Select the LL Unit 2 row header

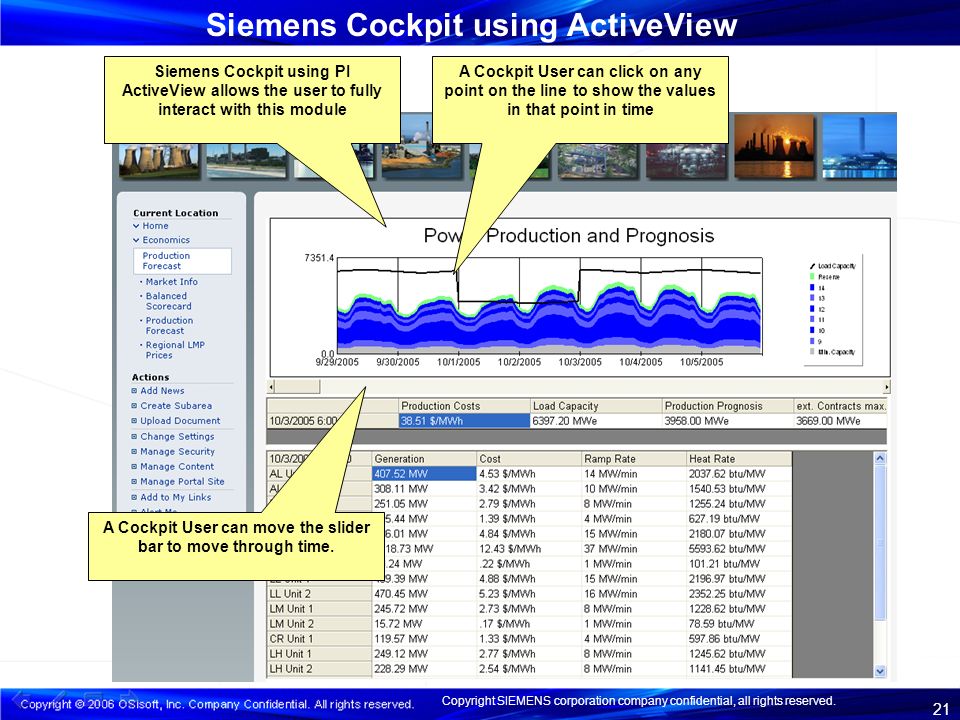coord(320,594)
